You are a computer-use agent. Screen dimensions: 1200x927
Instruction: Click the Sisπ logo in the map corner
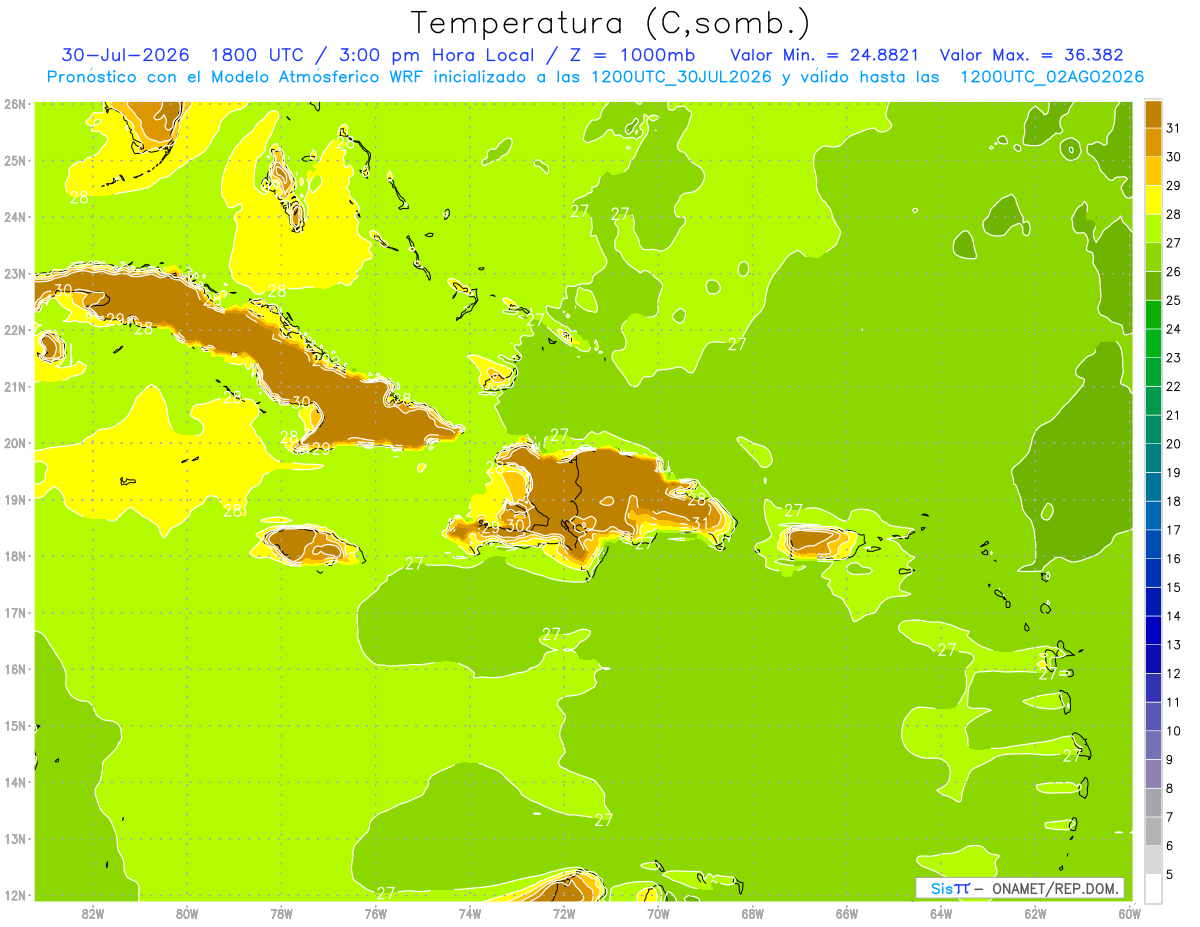coord(950,888)
